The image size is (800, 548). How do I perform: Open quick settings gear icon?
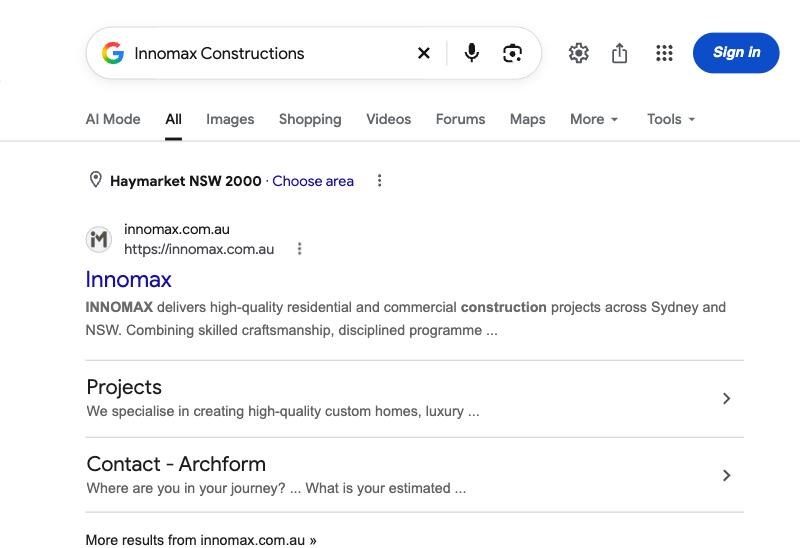tap(579, 53)
